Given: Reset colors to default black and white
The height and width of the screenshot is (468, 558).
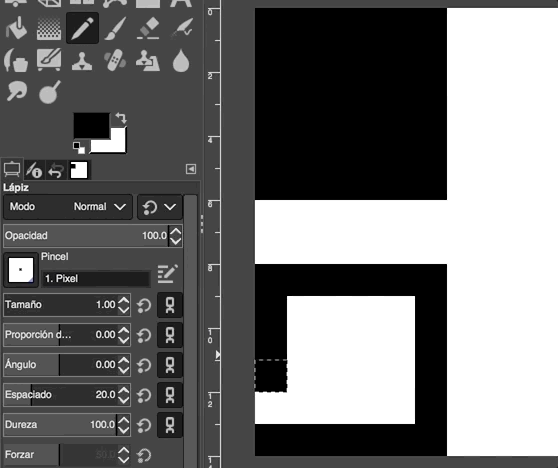Looking at the screenshot, I should 79,148.
